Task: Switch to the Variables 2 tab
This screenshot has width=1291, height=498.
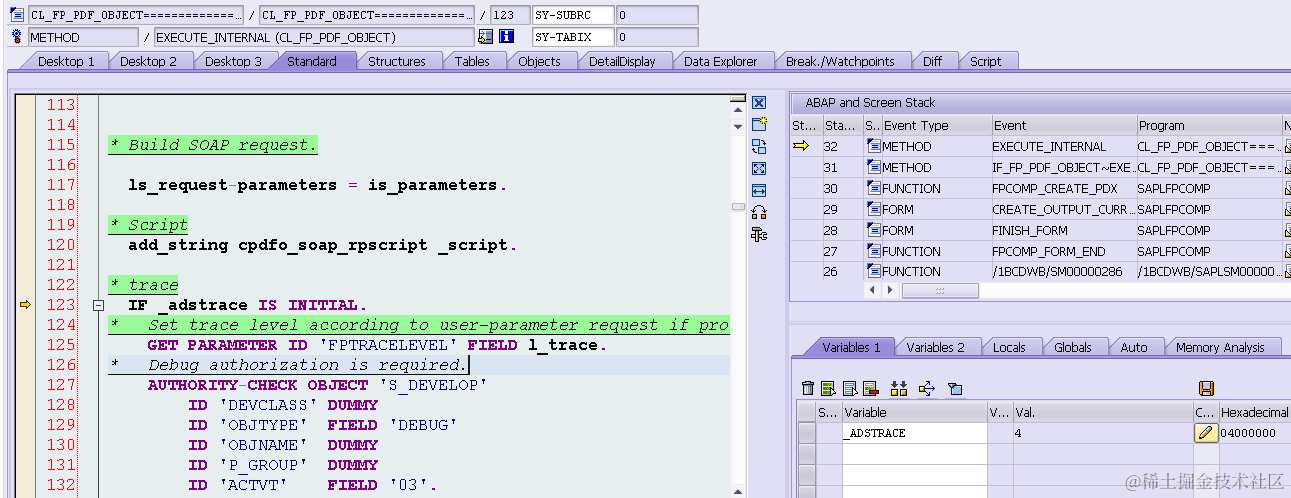Action: tap(935, 347)
